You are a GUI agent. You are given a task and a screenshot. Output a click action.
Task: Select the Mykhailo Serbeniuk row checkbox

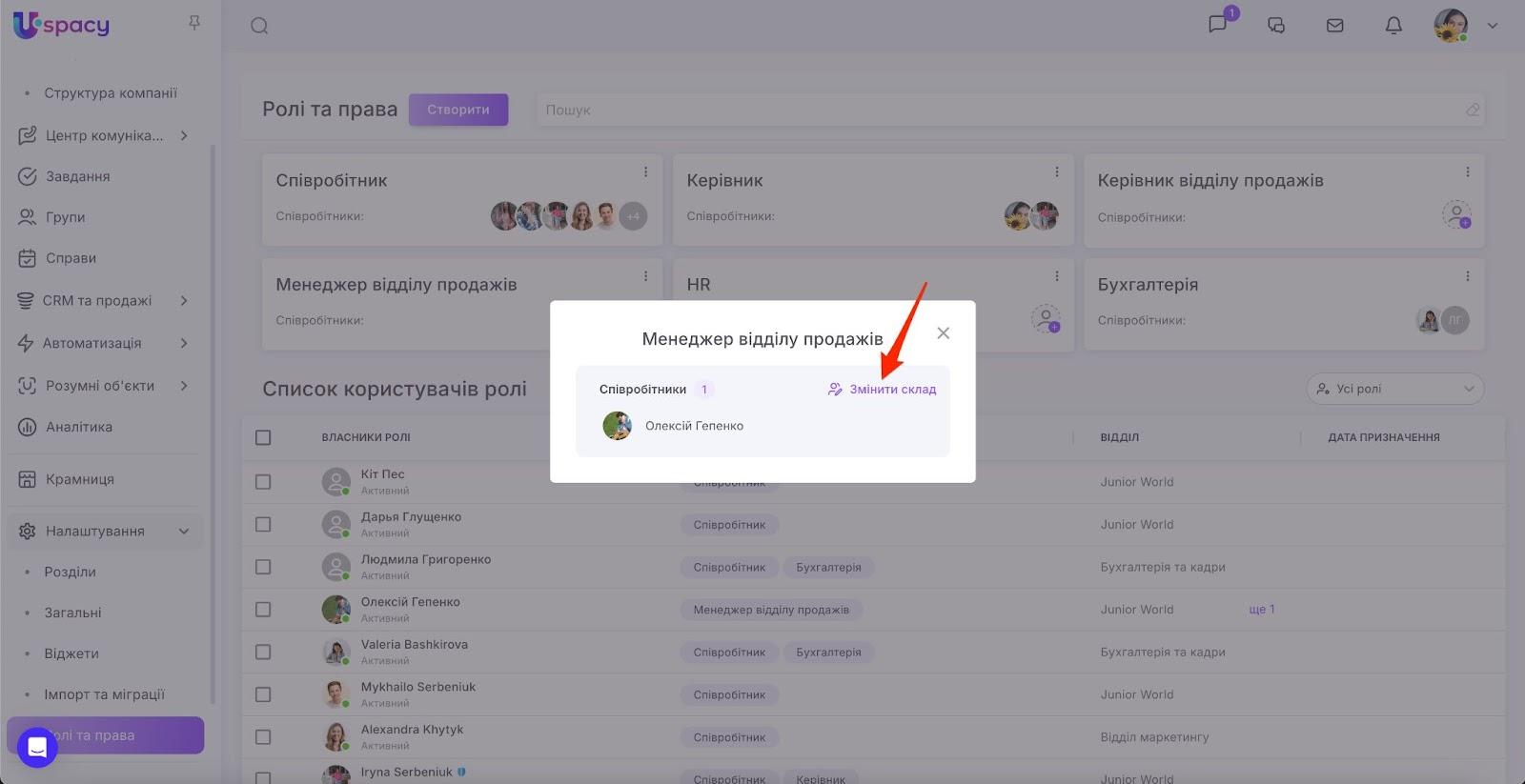click(x=263, y=695)
